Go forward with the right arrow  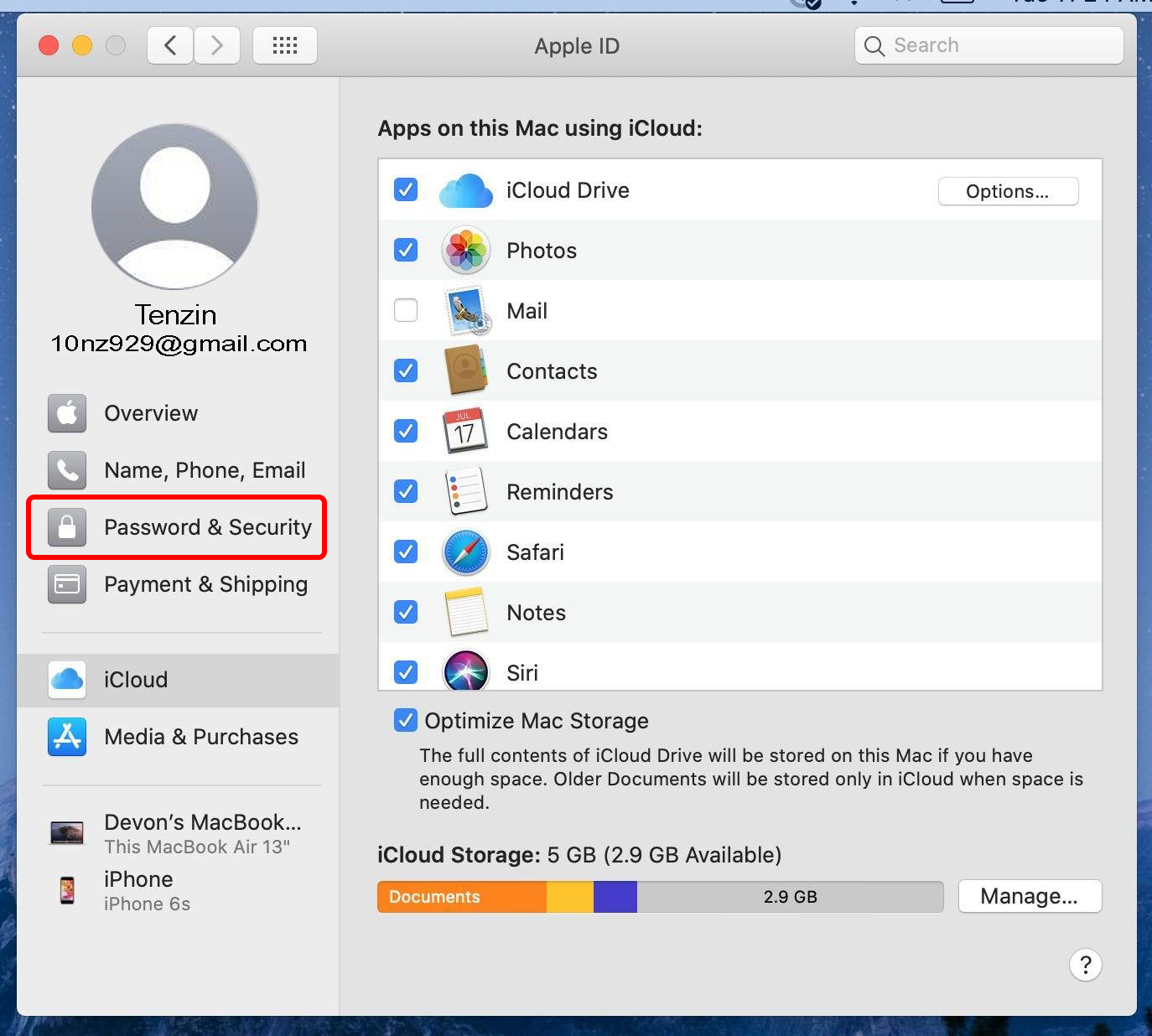pos(217,45)
